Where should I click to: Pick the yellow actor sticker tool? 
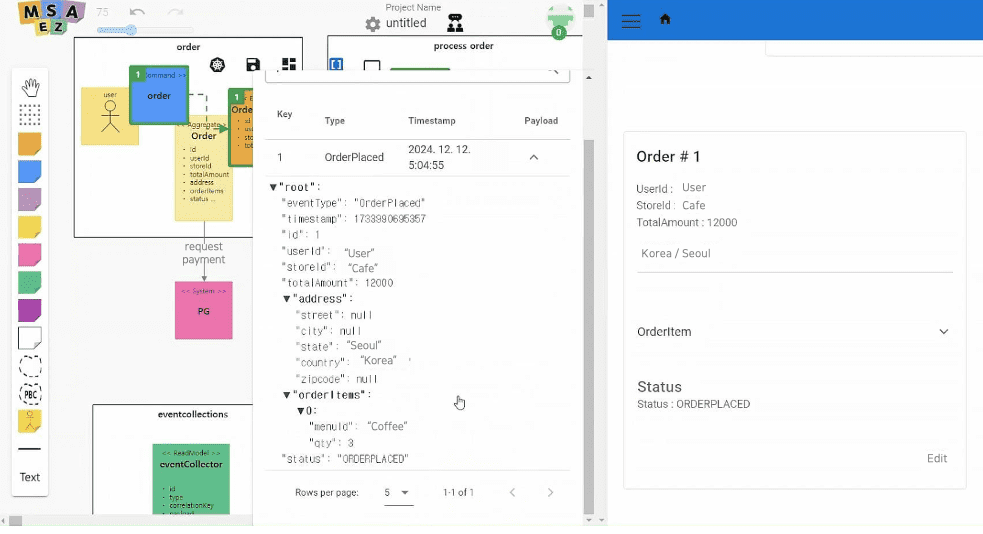point(30,421)
